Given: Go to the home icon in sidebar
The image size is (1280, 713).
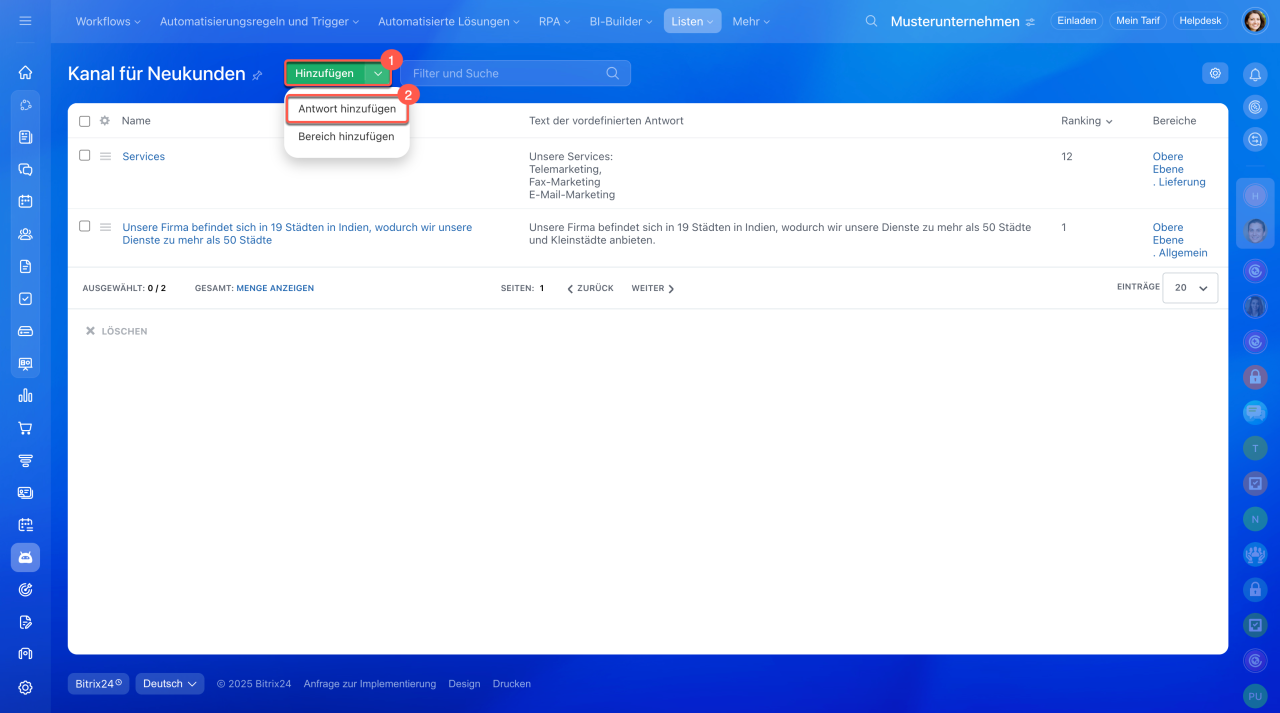Looking at the screenshot, I should click(25, 72).
